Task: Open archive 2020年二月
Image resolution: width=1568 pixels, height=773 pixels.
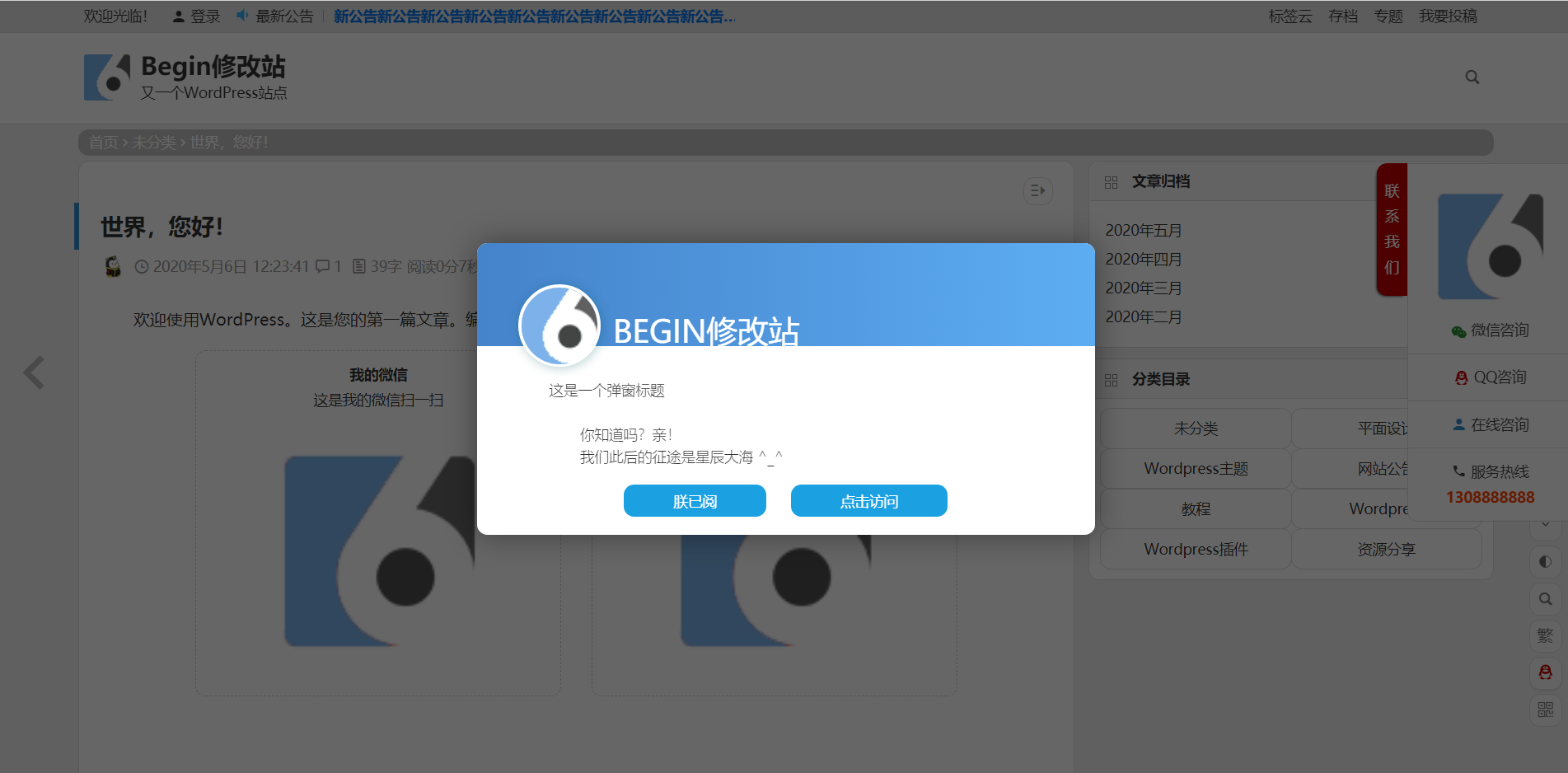Action: pos(1143,317)
